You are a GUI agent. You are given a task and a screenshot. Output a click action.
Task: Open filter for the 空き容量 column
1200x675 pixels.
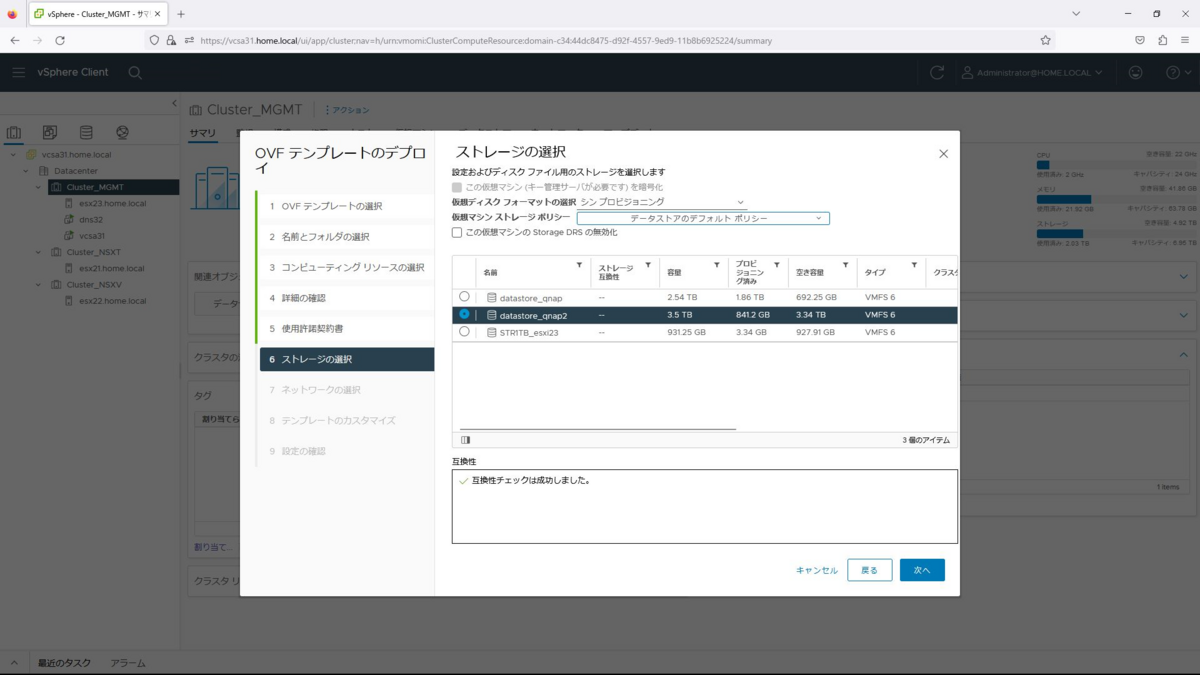tap(845, 265)
